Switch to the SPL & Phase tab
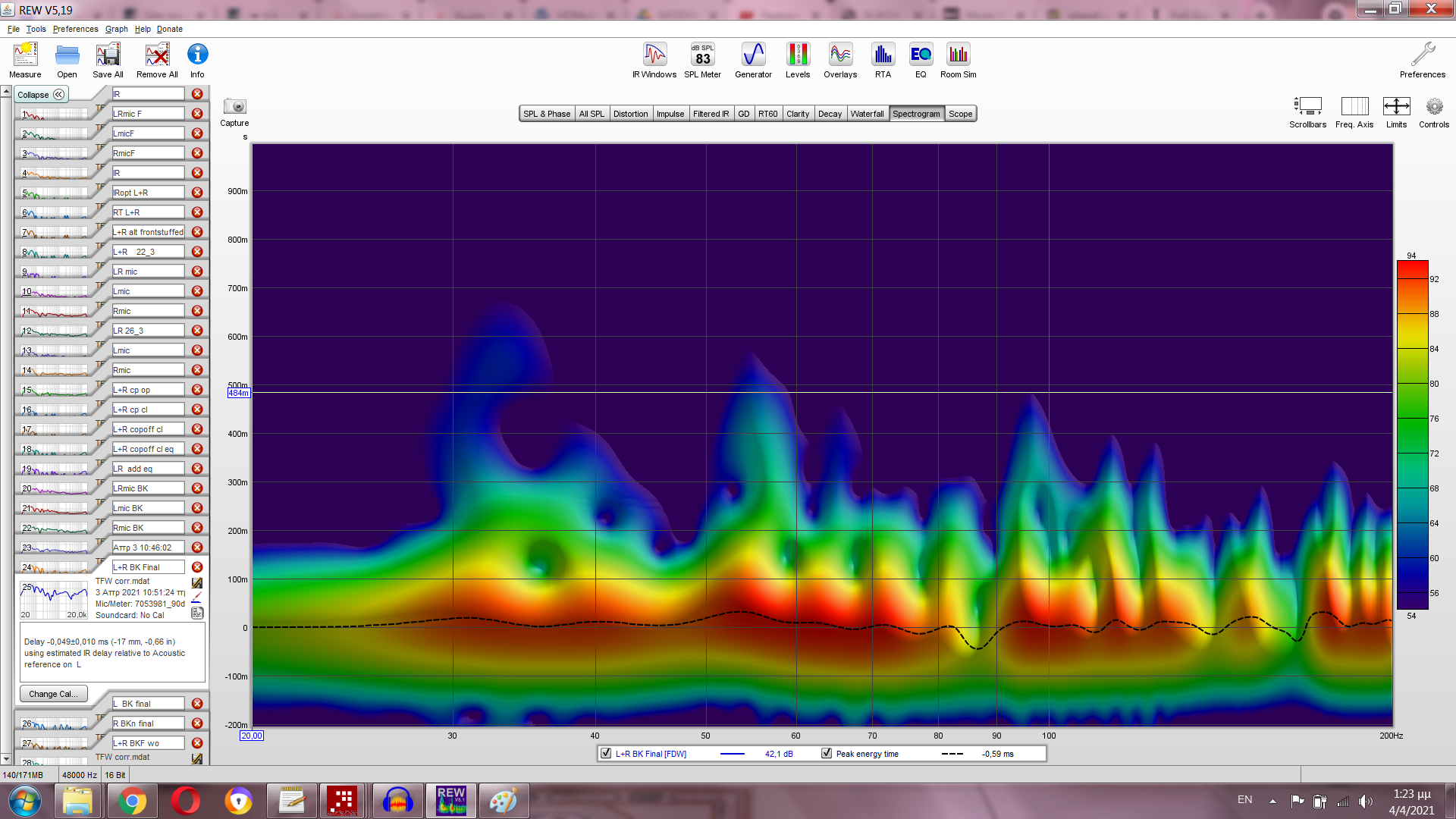Image resolution: width=1456 pixels, height=819 pixels. pyautogui.click(x=546, y=114)
